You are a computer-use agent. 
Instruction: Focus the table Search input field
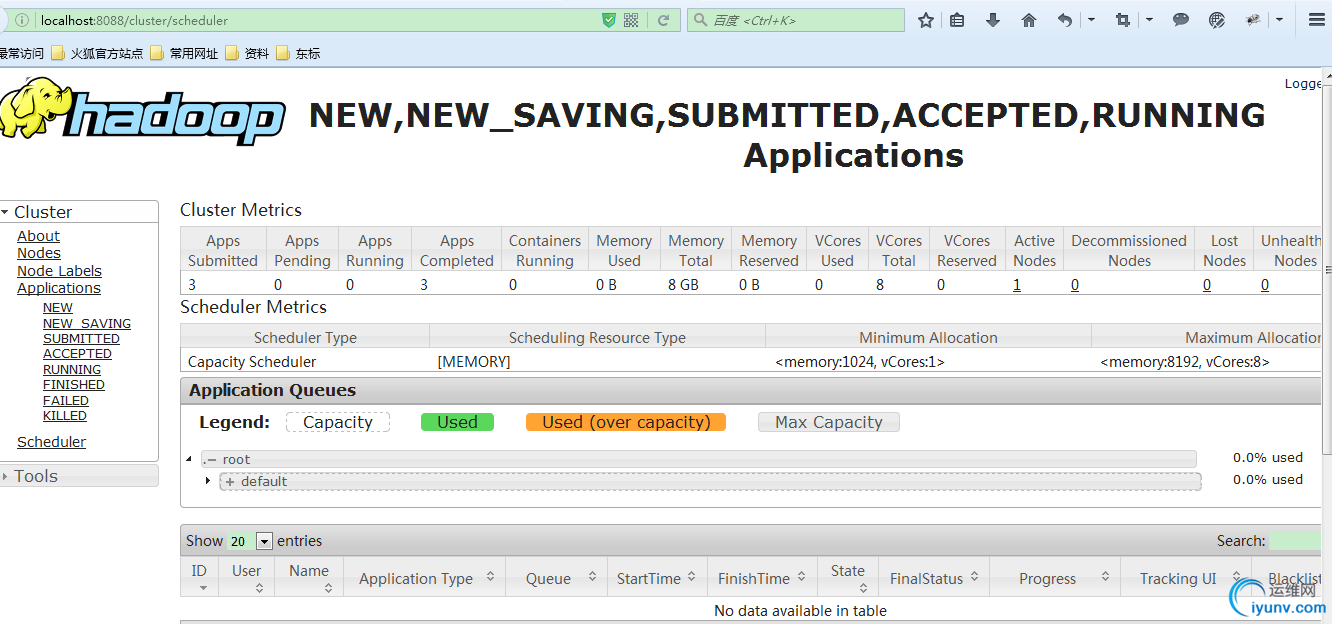tap(1296, 541)
